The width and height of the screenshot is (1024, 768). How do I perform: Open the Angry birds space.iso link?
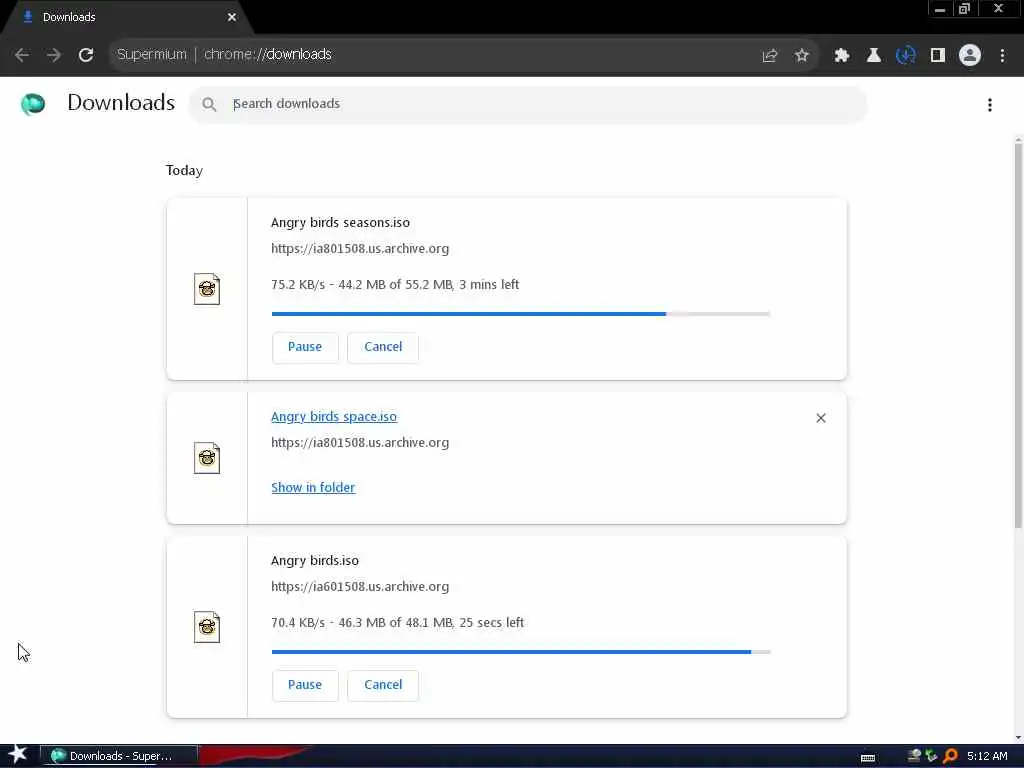click(x=334, y=417)
